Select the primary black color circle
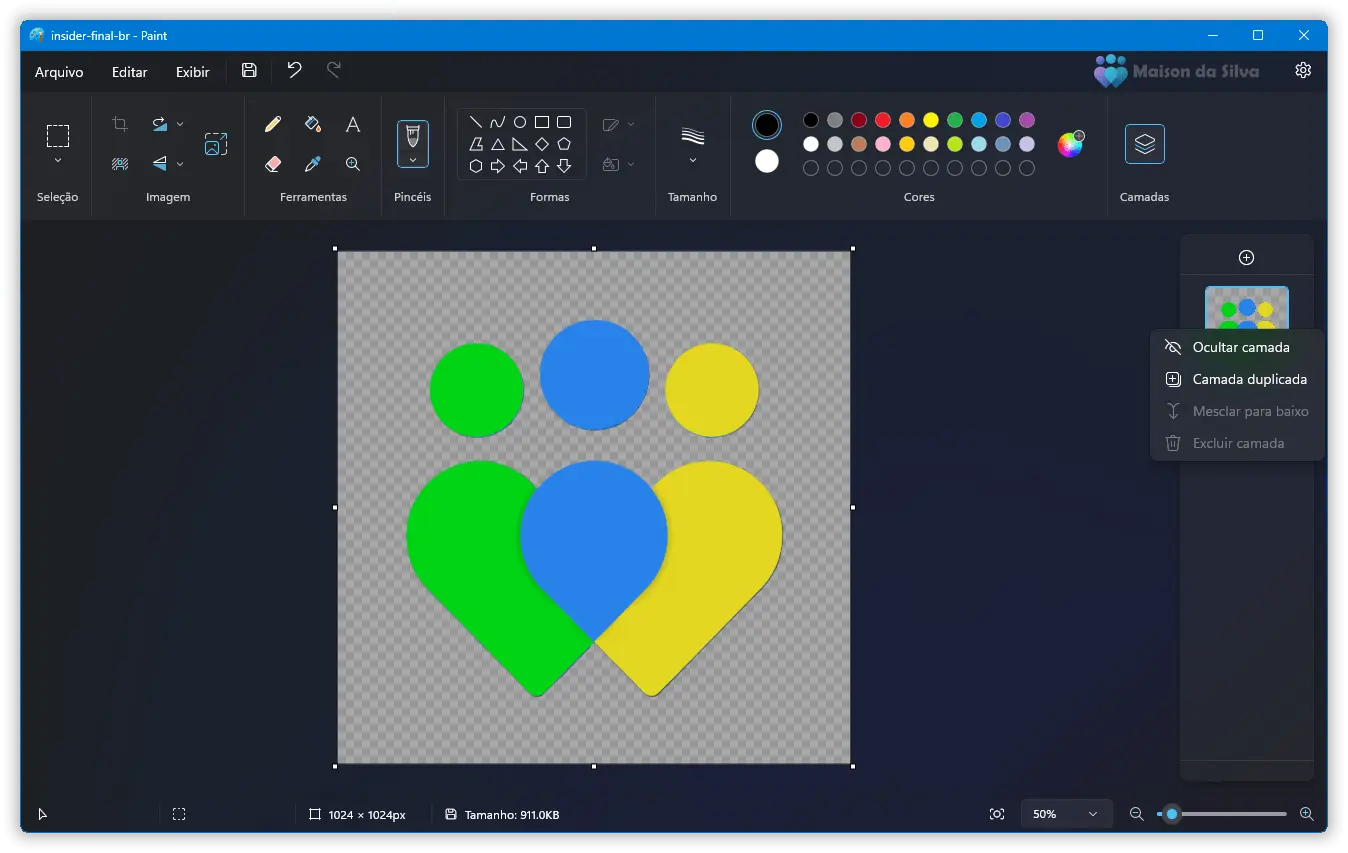The width and height of the screenshot is (1348, 853). pyautogui.click(x=767, y=125)
